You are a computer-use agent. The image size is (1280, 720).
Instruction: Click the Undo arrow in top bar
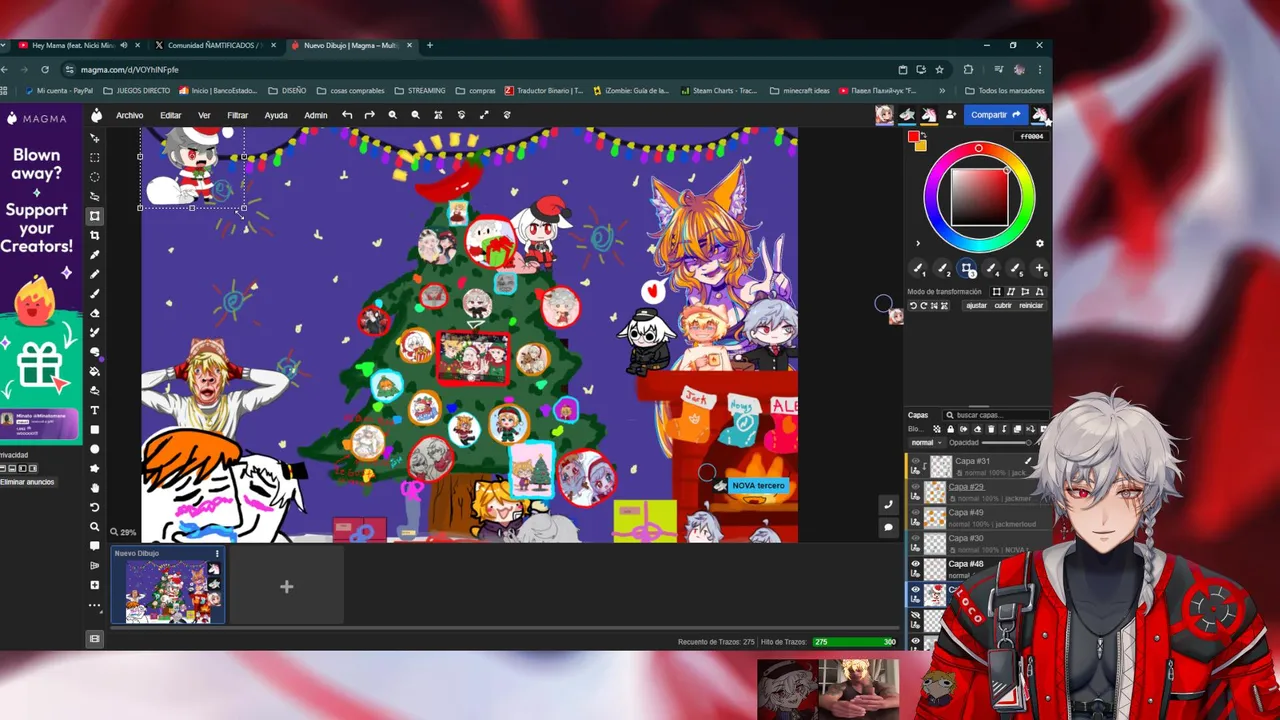pos(347,115)
